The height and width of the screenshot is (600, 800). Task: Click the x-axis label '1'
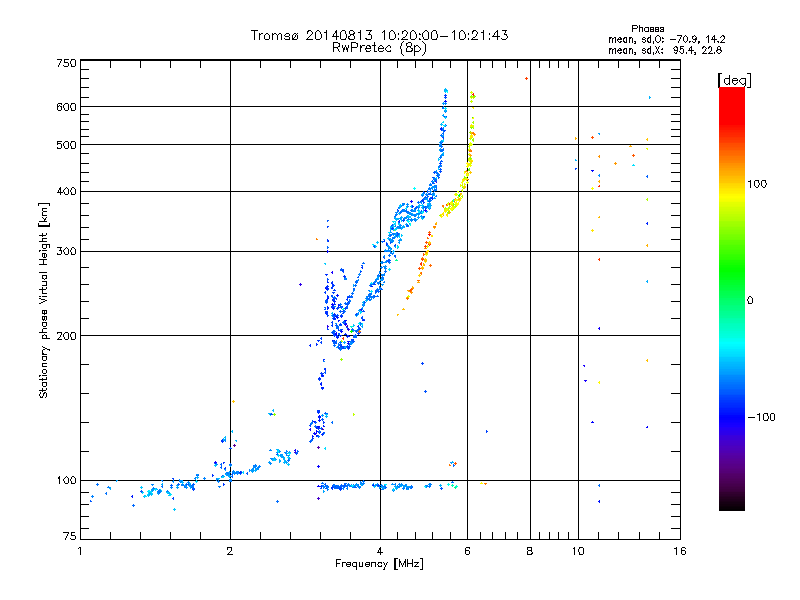coord(80,551)
